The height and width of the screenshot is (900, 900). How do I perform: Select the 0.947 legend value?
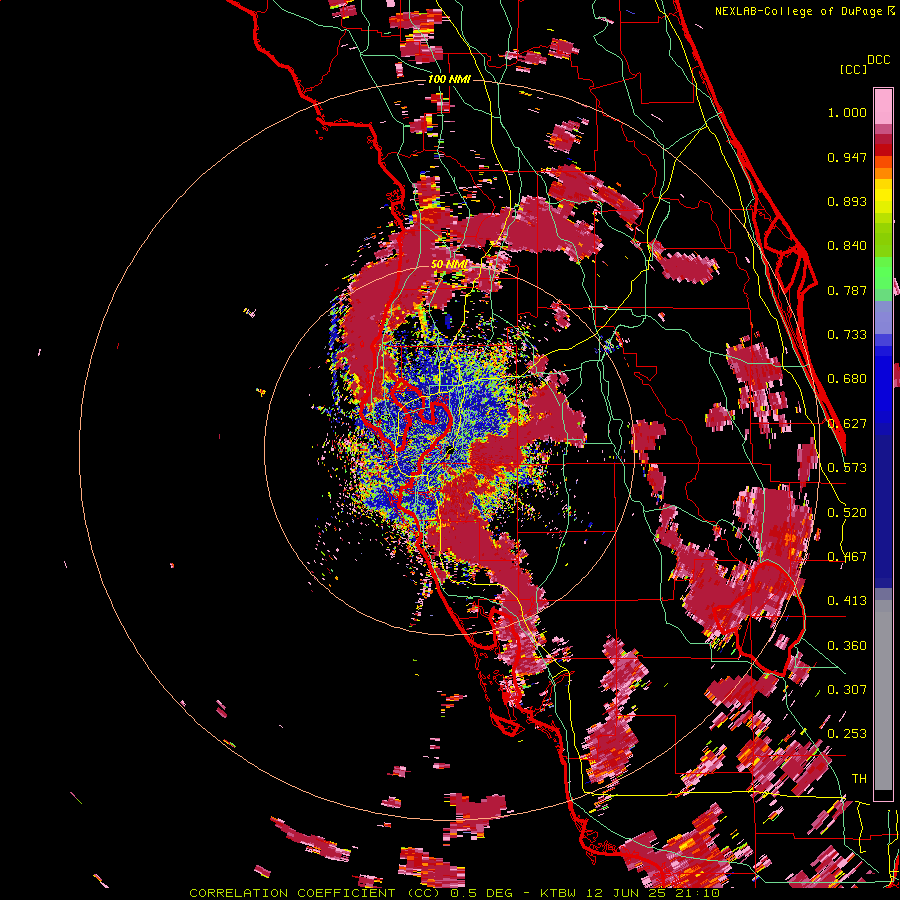pyautogui.click(x=847, y=157)
